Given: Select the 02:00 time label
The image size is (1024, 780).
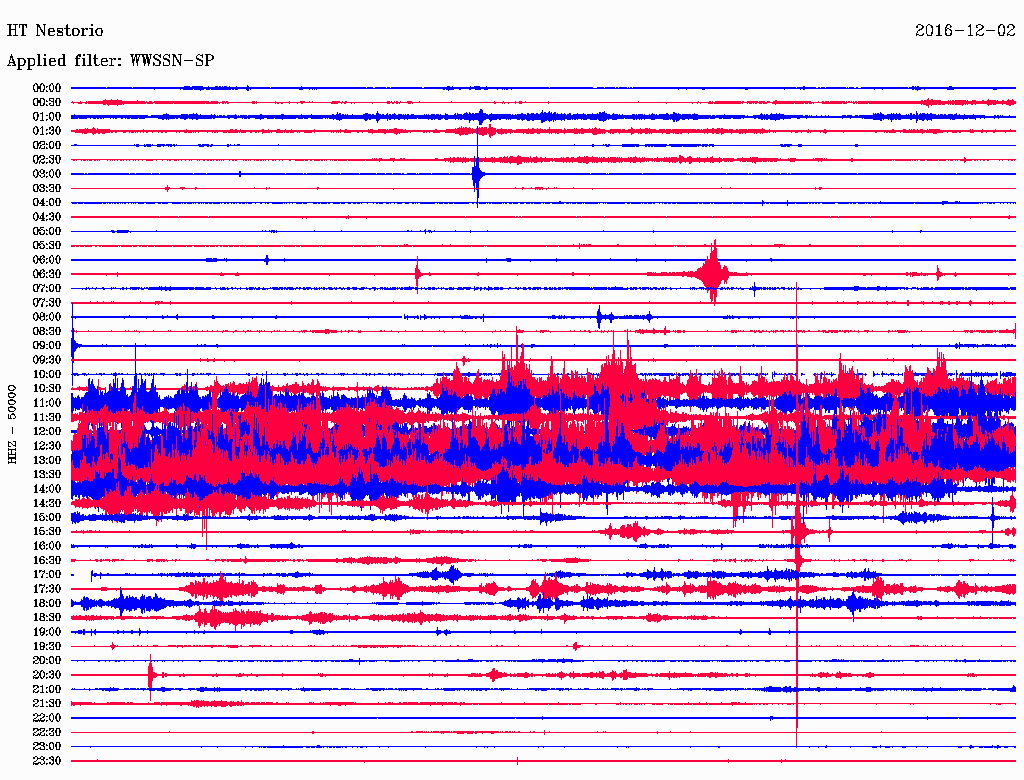Looking at the screenshot, I should pyautogui.click(x=47, y=145).
